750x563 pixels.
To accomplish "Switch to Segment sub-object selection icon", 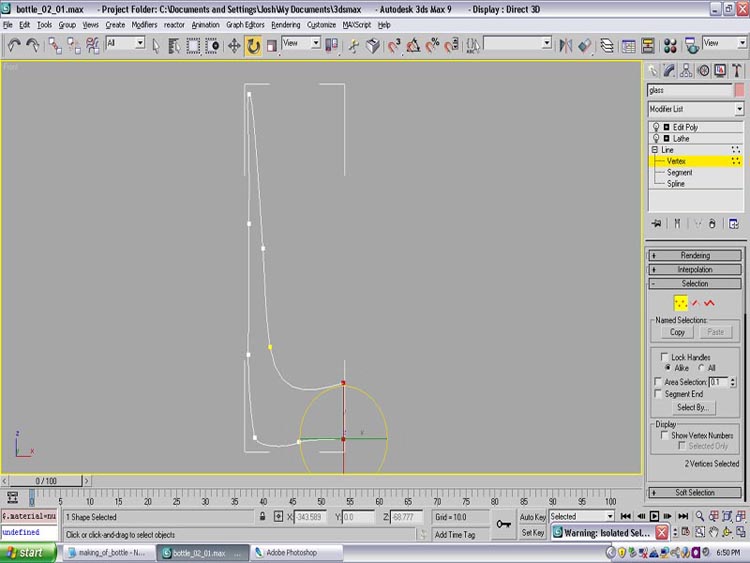I will coord(695,303).
